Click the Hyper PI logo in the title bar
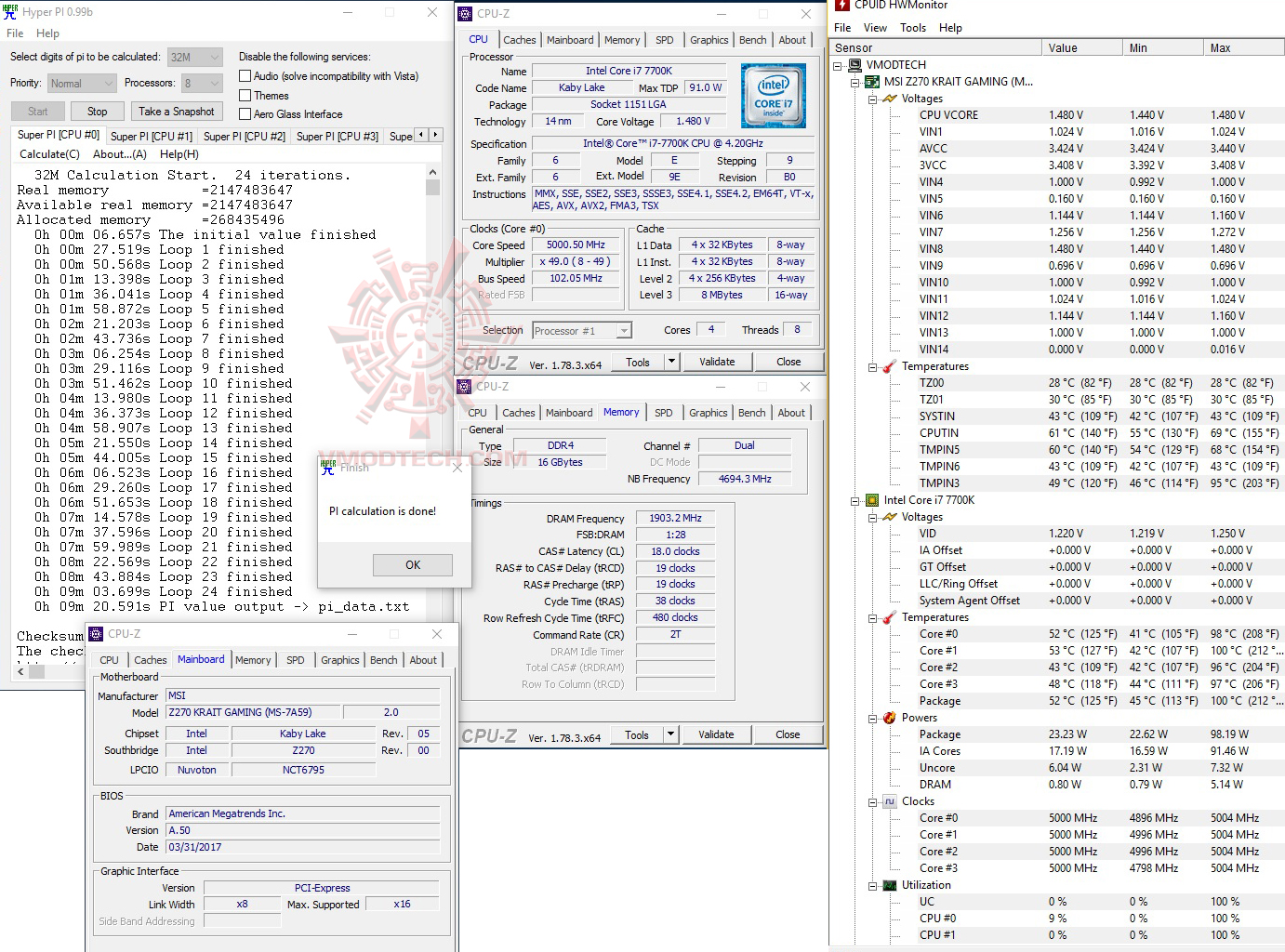The height and width of the screenshot is (952, 1285). 11,11
